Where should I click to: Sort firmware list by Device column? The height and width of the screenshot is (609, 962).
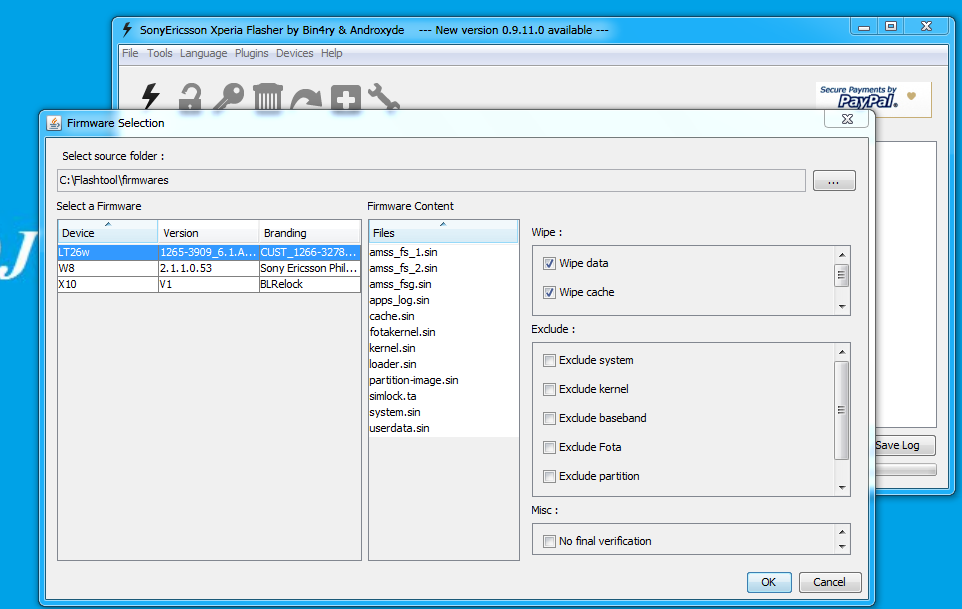point(108,232)
